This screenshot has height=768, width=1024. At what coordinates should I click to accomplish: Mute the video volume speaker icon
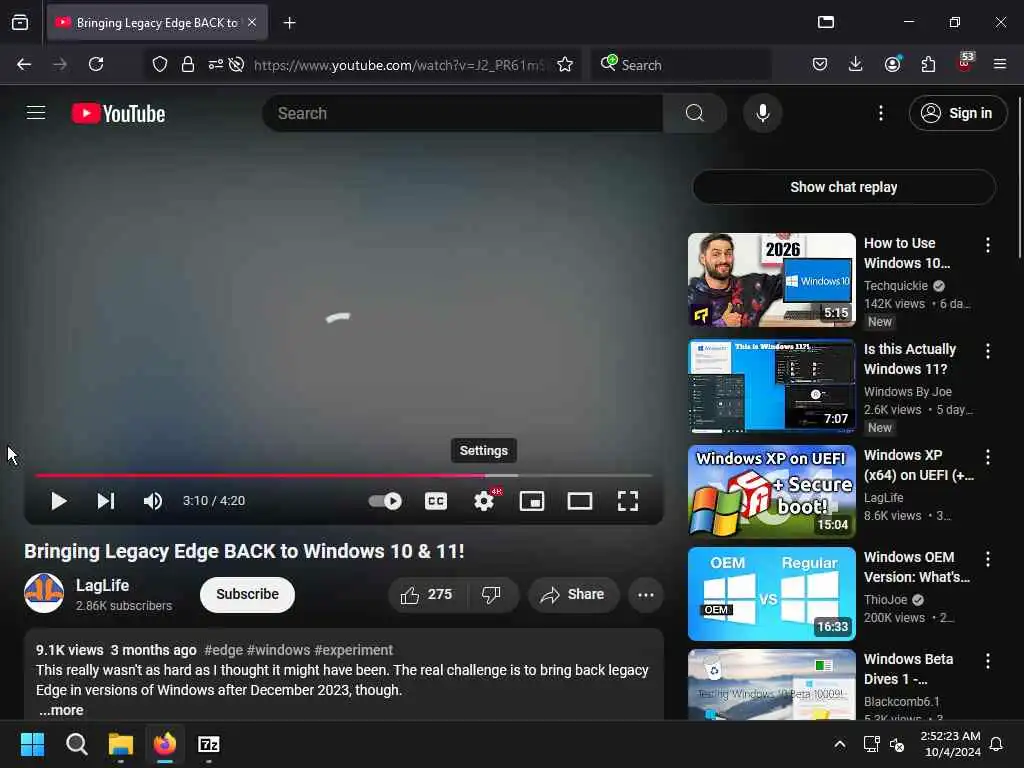[153, 501]
